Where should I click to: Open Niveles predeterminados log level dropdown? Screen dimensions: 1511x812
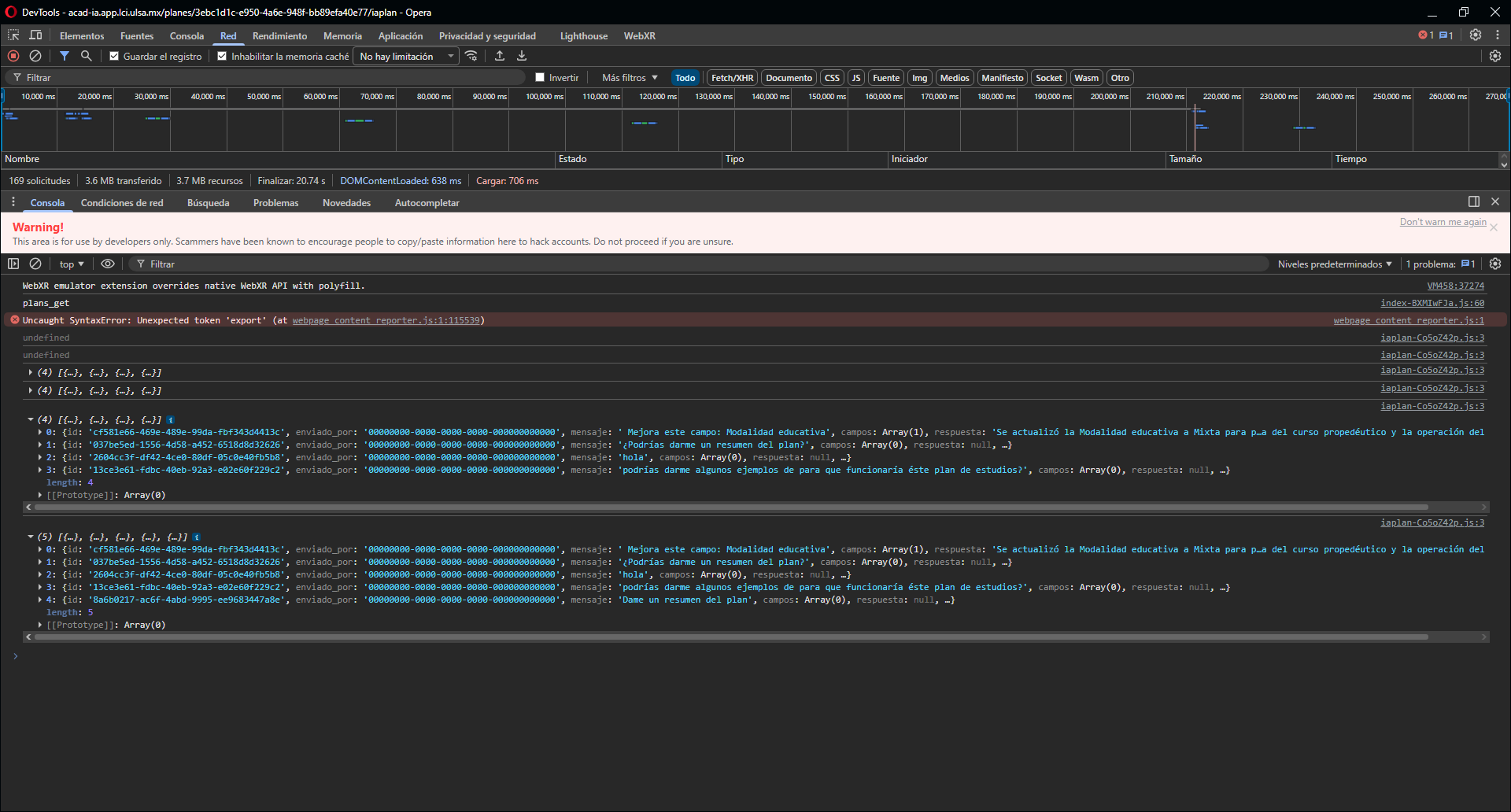tap(1334, 264)
